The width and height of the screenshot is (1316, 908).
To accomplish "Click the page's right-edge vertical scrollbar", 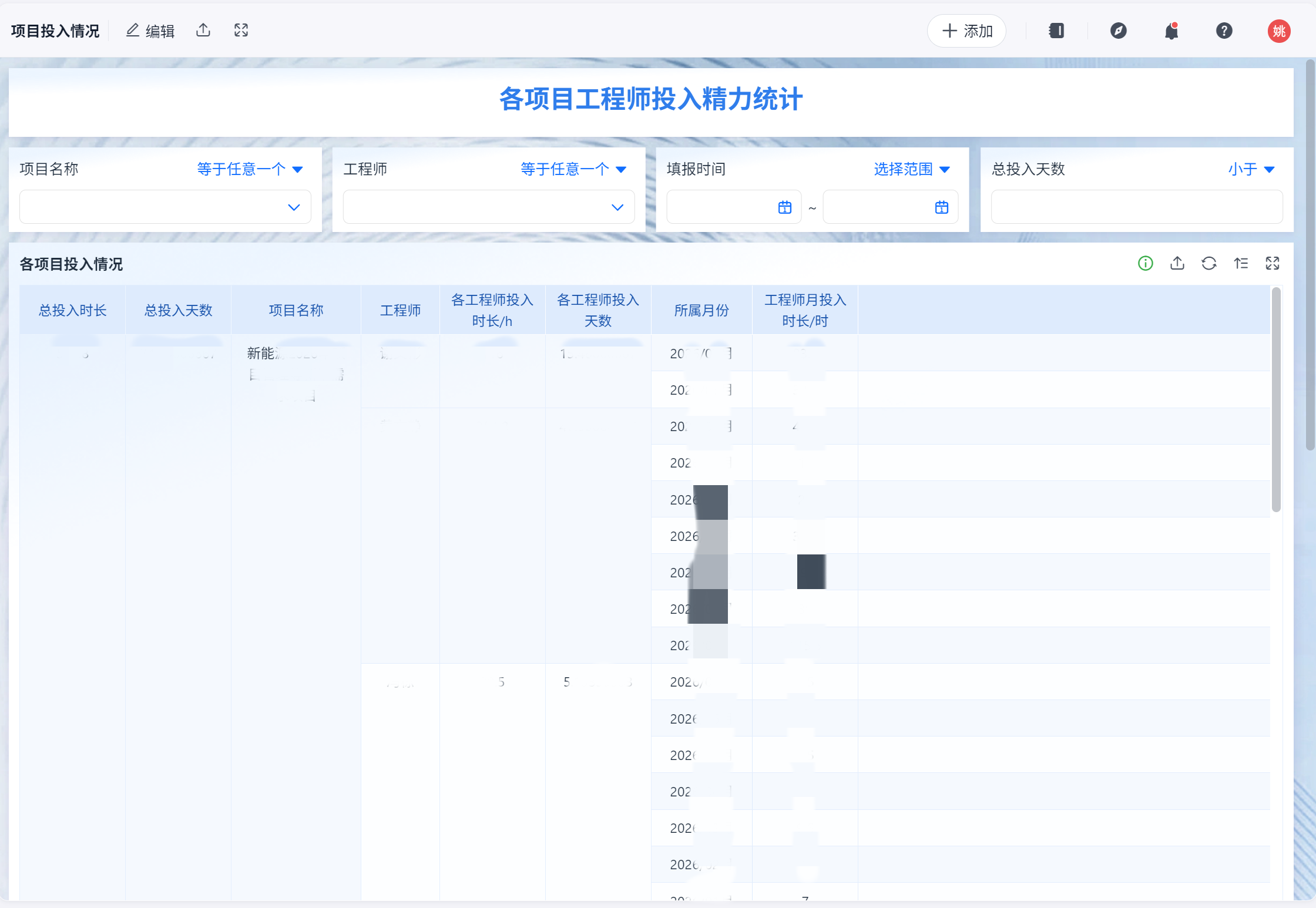I will (x=1310, y=255).
